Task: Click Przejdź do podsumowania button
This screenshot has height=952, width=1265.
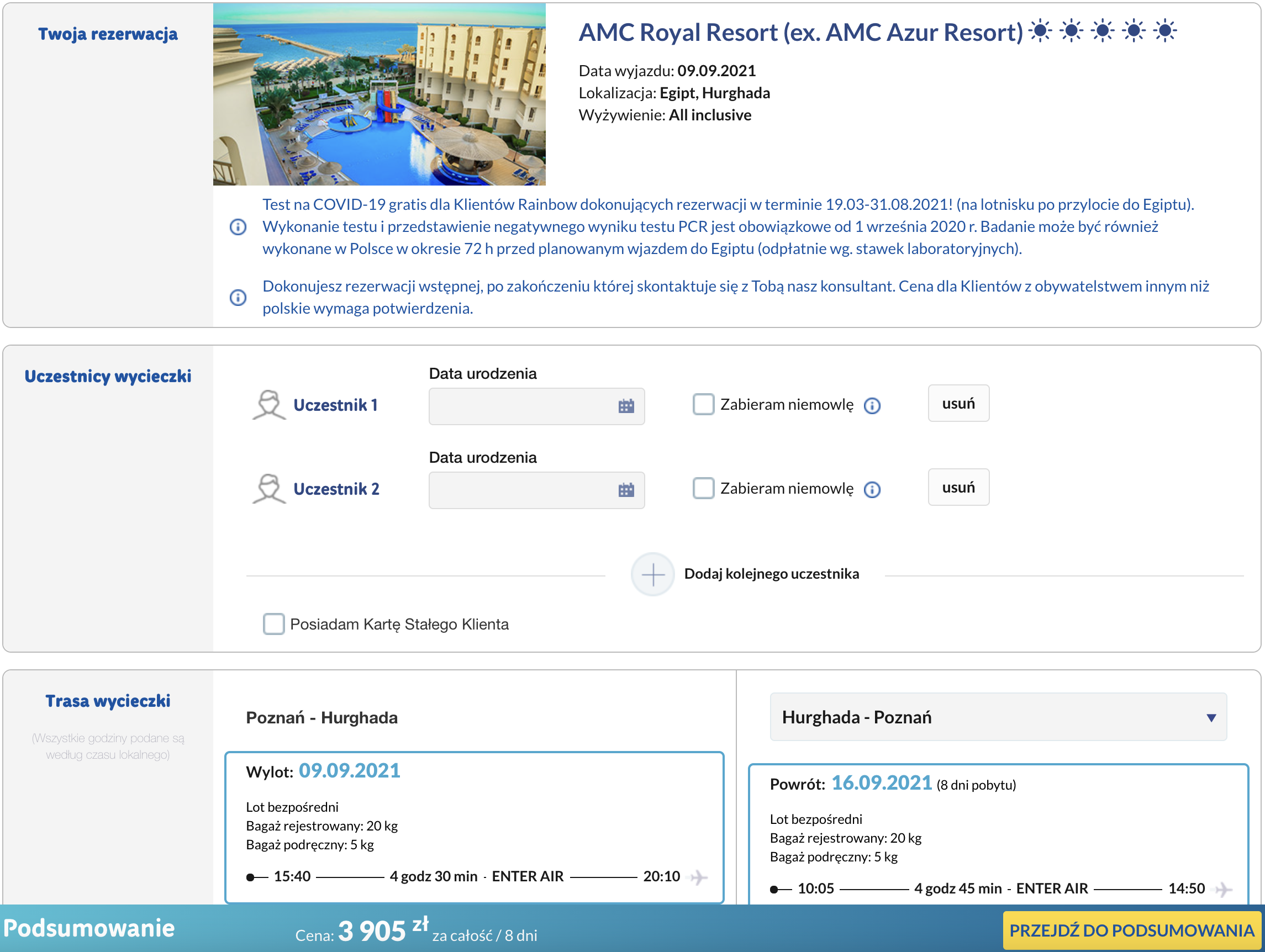Action: click(1131, 930)
